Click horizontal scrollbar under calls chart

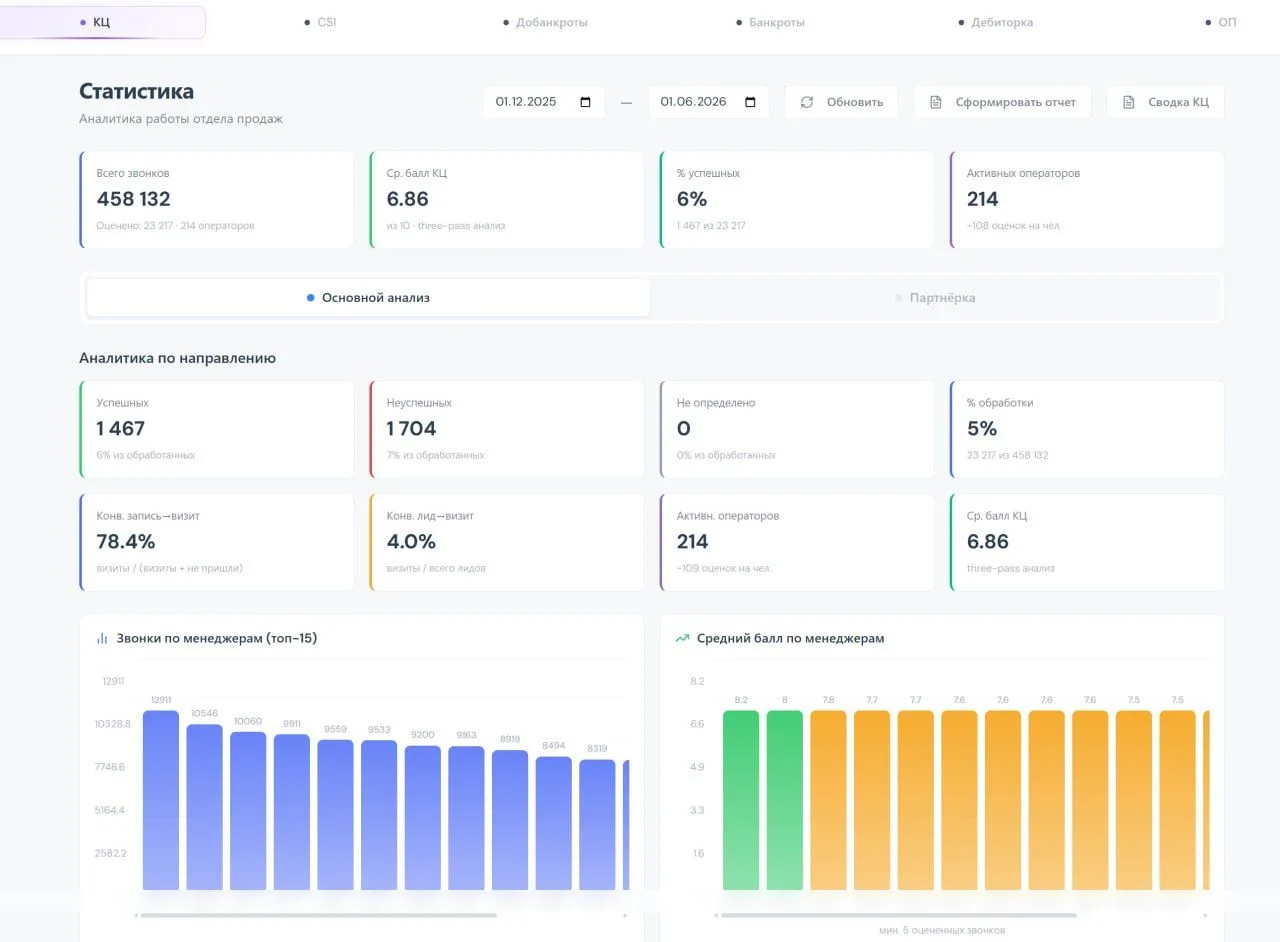pos(319,915)
